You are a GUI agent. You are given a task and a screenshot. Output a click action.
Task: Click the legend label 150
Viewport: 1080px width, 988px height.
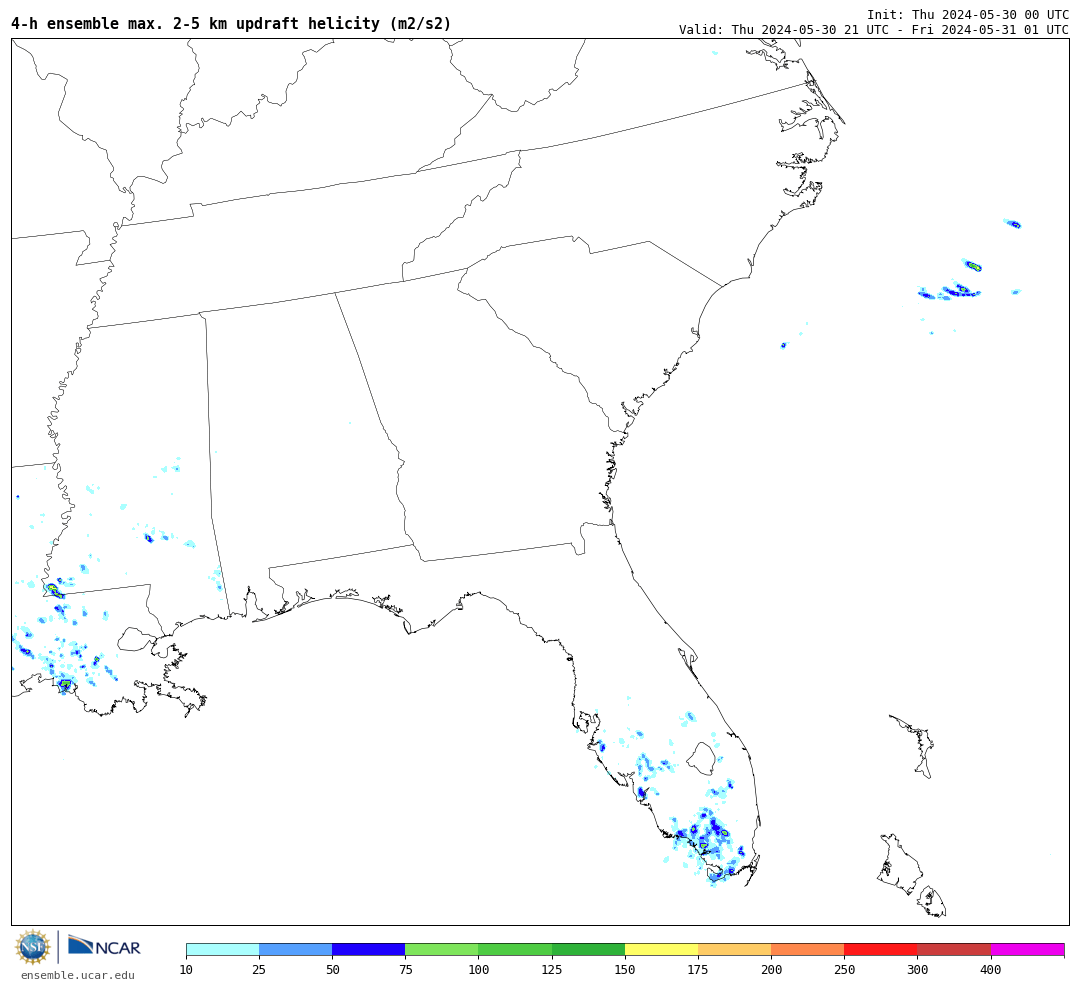tap(625, 969)
